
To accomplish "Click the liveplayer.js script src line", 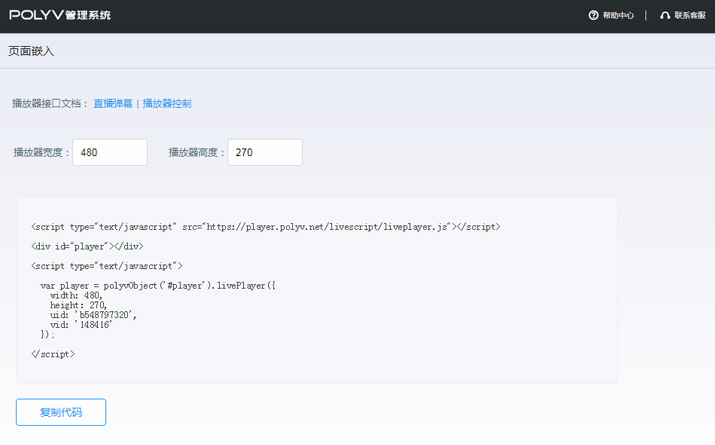I will click(x=265, y=227).
